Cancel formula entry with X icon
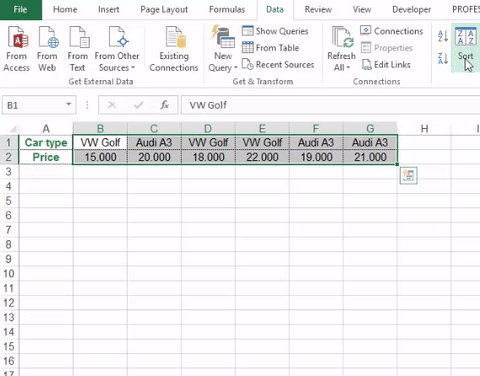The image size is (480, 376). click(112, 105)
